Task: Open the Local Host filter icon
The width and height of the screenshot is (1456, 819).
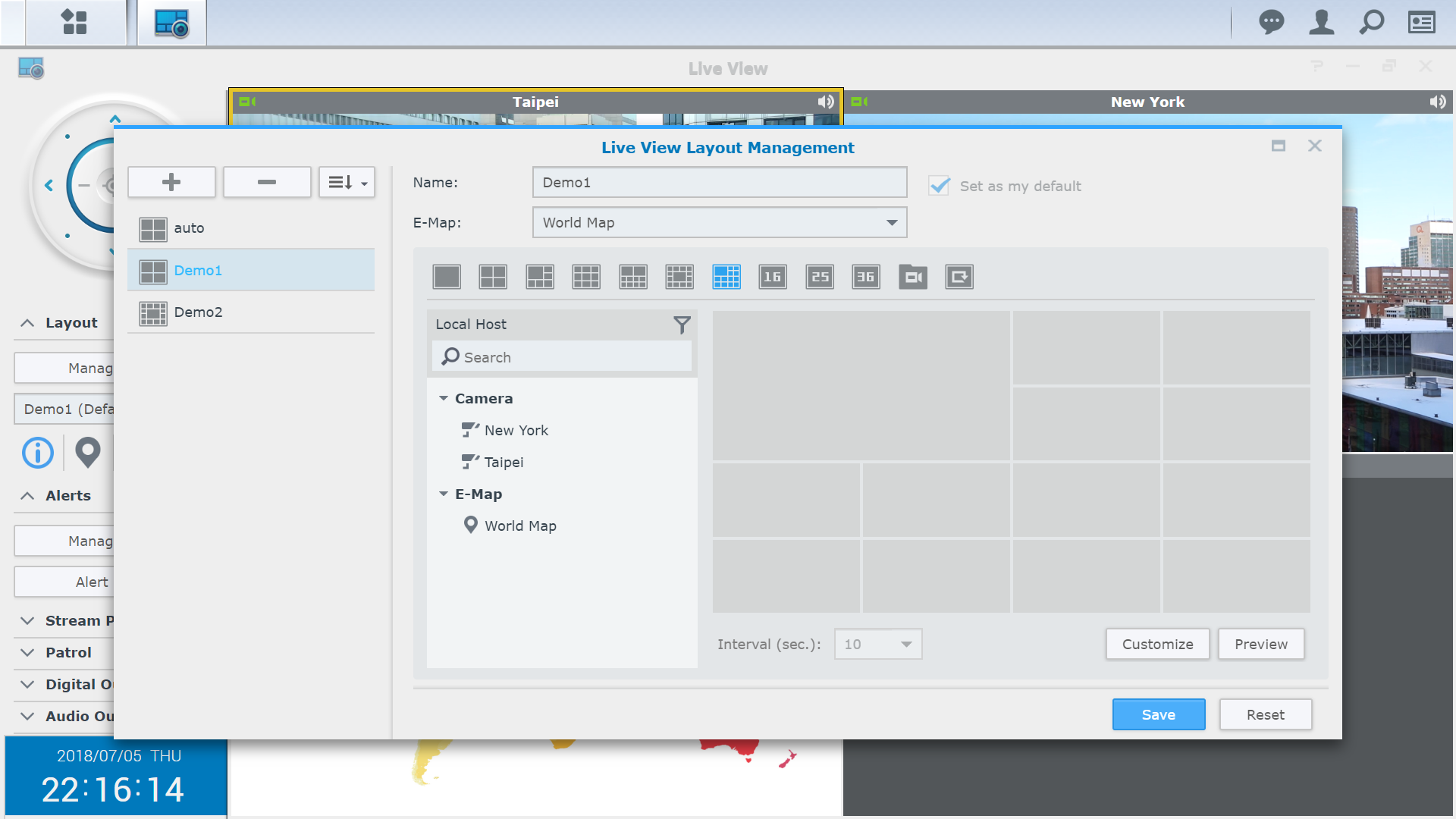Action: point(682,325)
